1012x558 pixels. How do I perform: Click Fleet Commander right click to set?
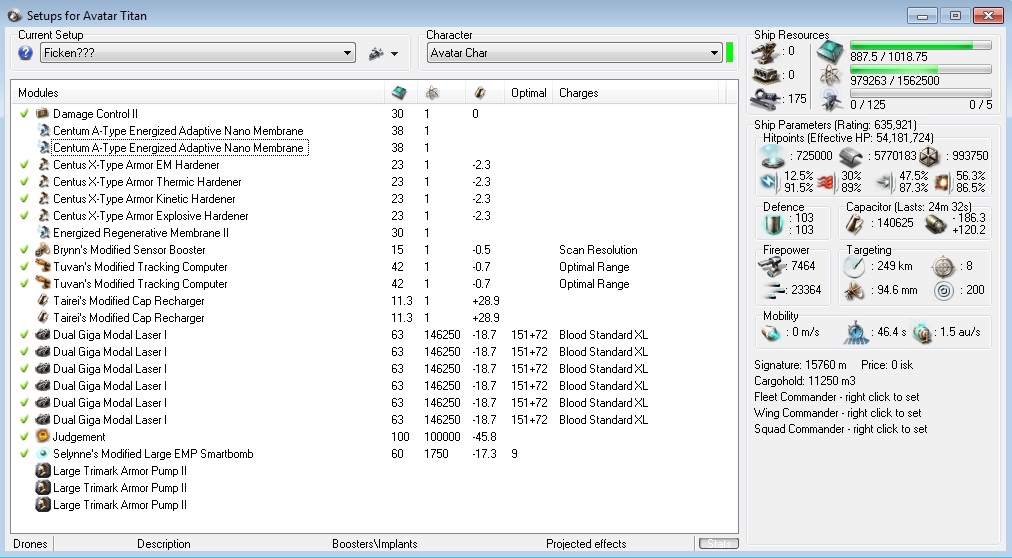point(836,397)
